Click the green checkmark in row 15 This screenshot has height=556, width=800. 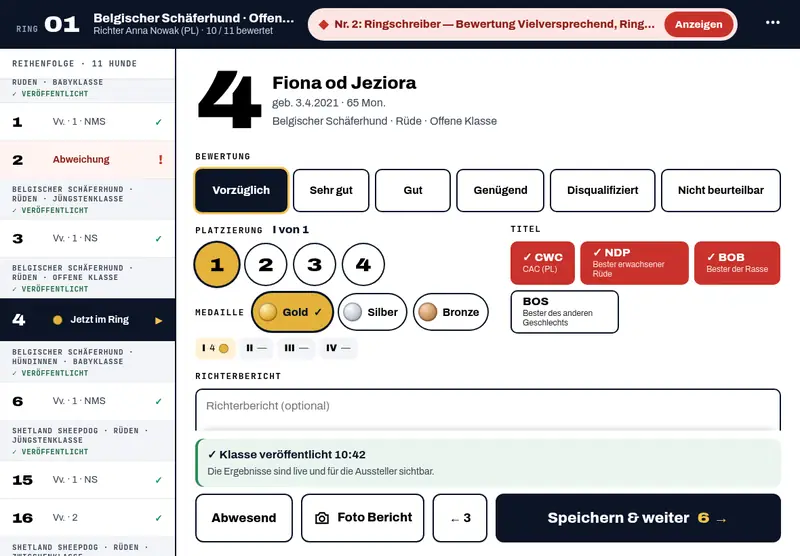tap(159, 480)
